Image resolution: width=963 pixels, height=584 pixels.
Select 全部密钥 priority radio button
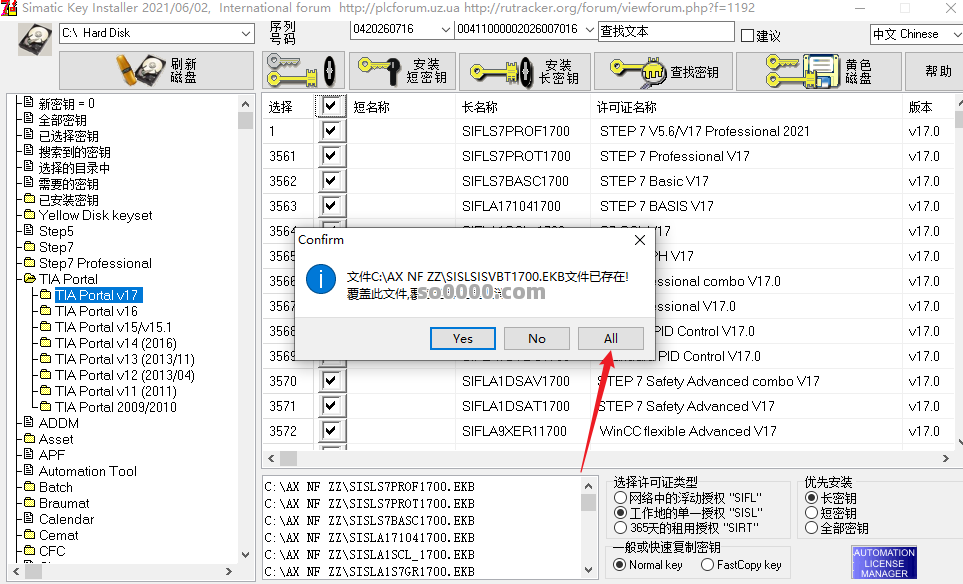pyautogui.click(x=811, y=528)
